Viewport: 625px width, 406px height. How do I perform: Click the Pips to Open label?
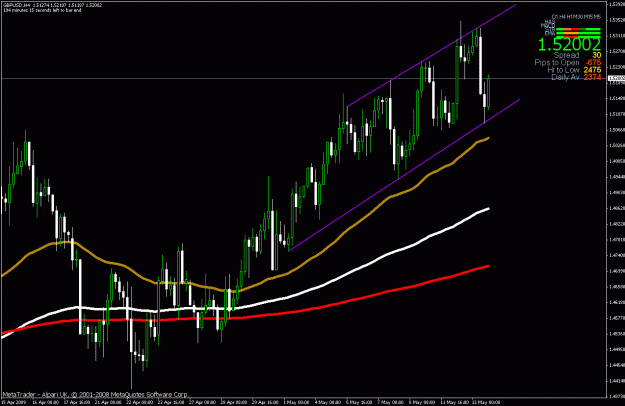click(557, 63)
